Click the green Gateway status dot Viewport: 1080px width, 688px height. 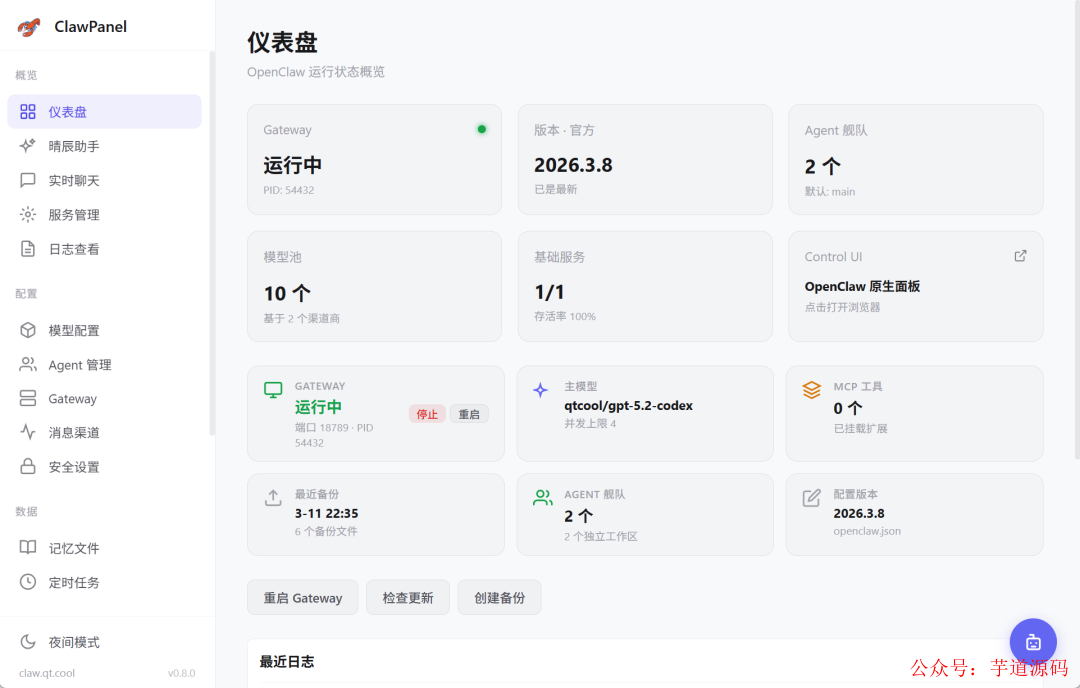[481, 129]
